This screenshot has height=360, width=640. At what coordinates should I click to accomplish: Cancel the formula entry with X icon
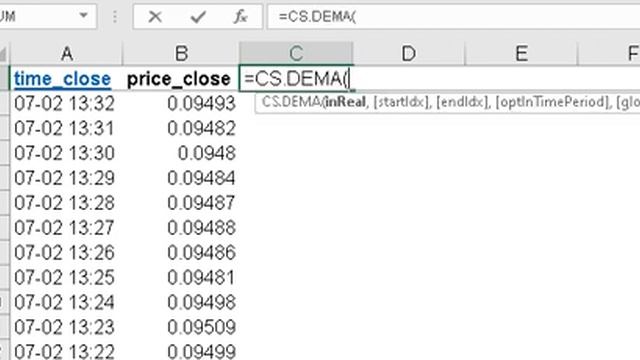(155, 17)
